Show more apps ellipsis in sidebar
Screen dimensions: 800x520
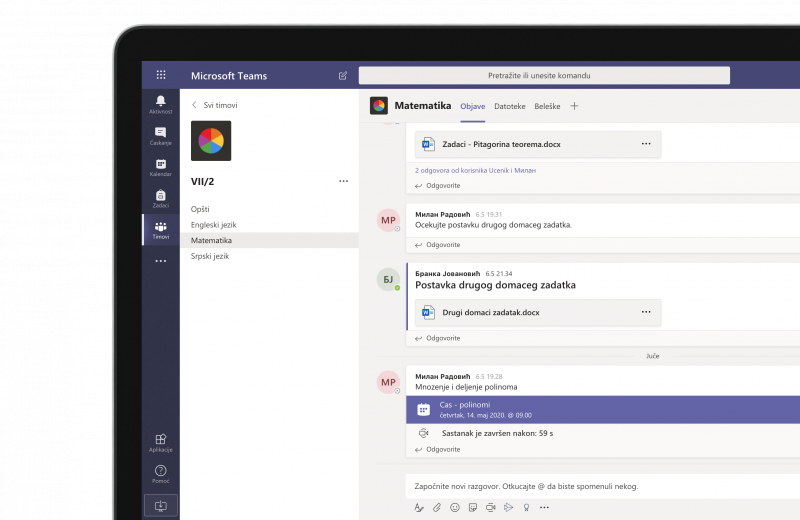[x=161, y=261]
